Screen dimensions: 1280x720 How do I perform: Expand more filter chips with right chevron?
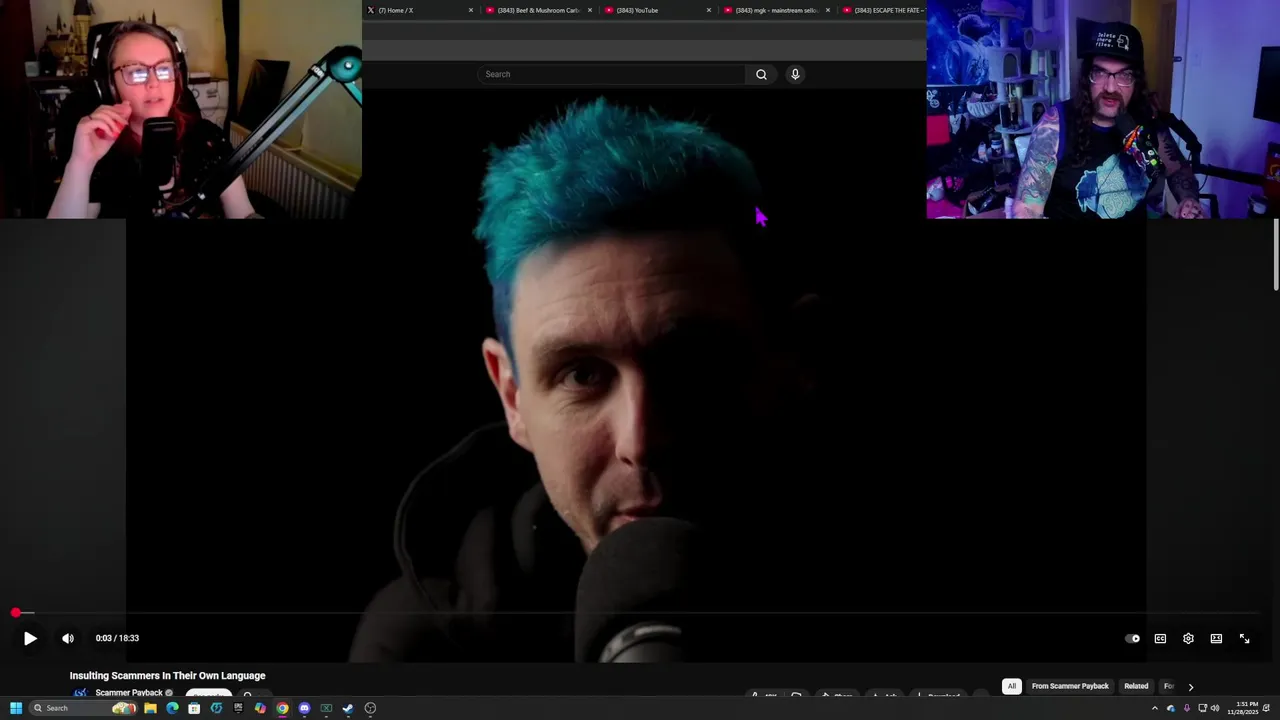[1190, 687]
